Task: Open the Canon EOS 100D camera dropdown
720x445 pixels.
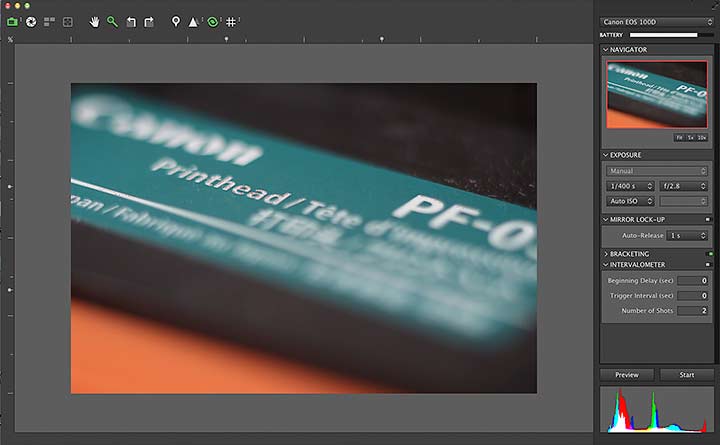Action: point(657,22)
